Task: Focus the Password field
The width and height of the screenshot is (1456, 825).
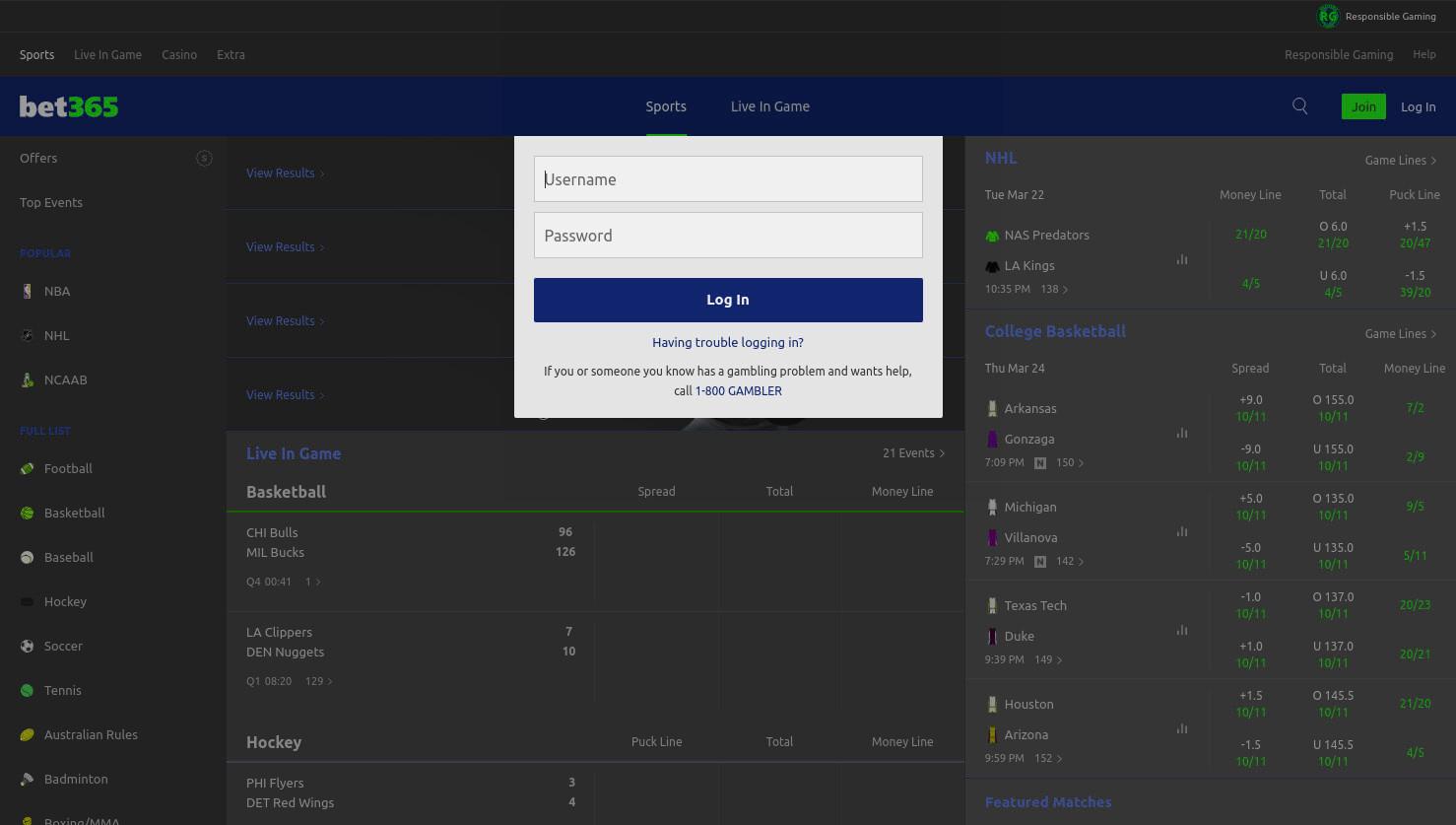Action: (x=728, y=235)
